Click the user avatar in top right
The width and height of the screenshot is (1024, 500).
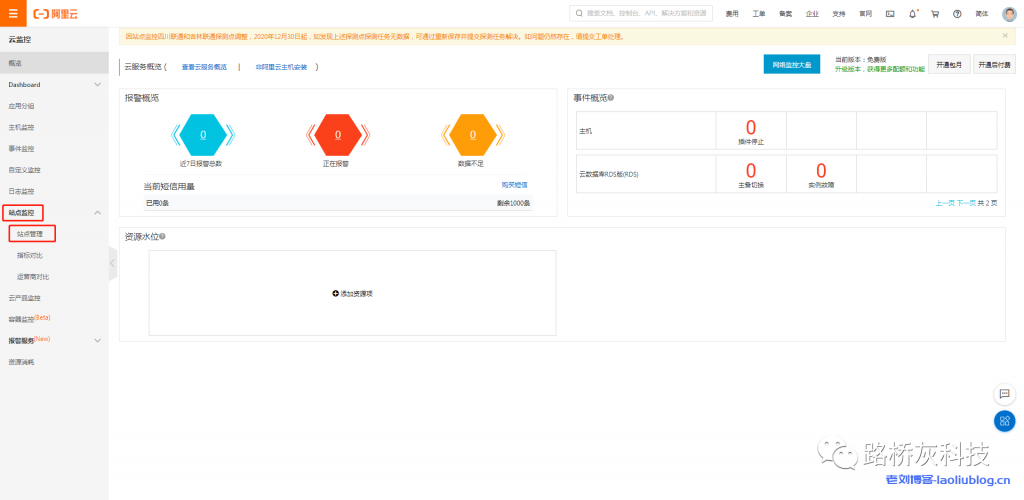[x=1009, y=14]
